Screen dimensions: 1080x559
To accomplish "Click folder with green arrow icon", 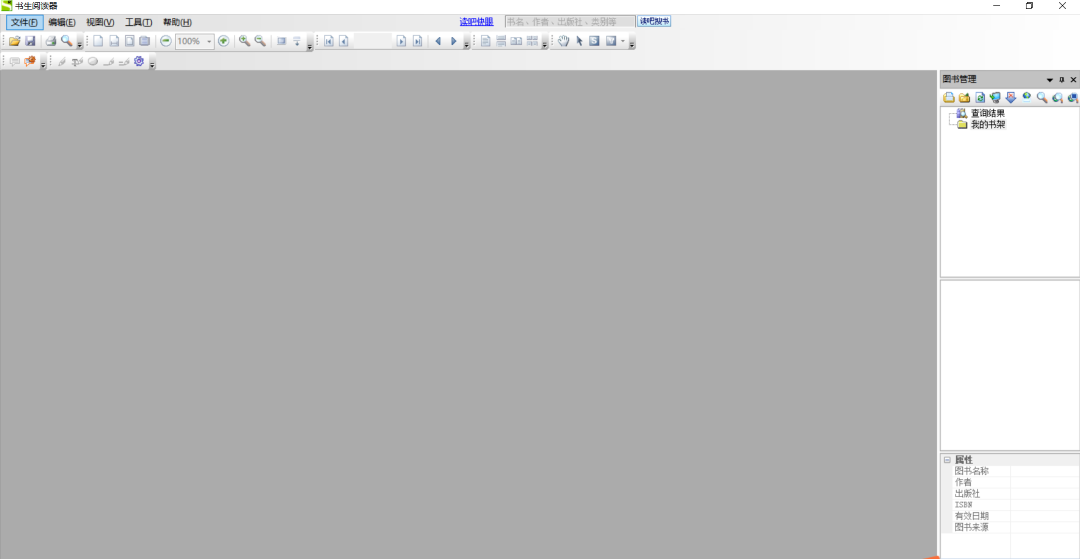I will (x=964, y=98).
